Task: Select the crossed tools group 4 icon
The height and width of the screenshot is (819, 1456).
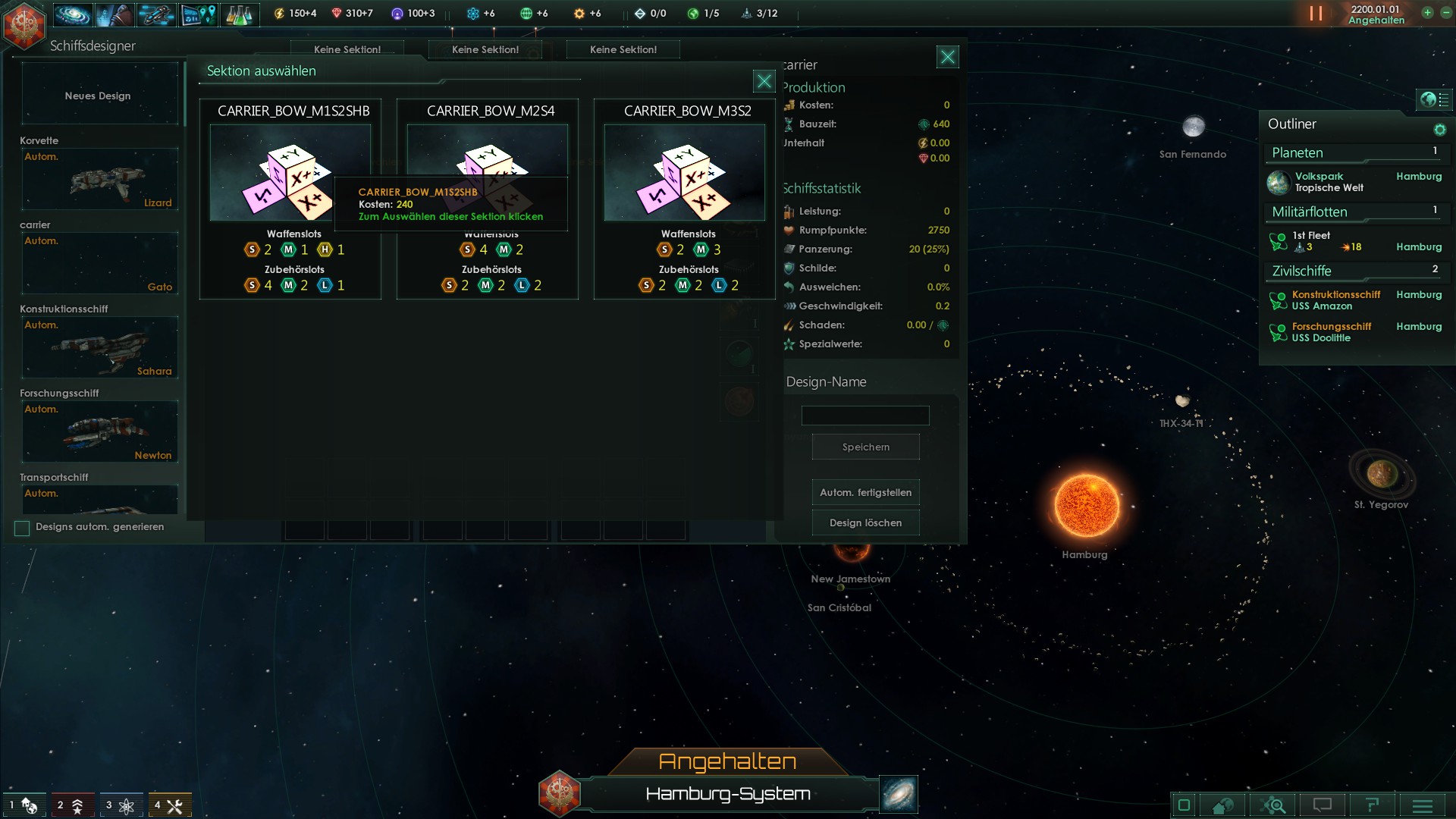Action: [x=169, y=805]
